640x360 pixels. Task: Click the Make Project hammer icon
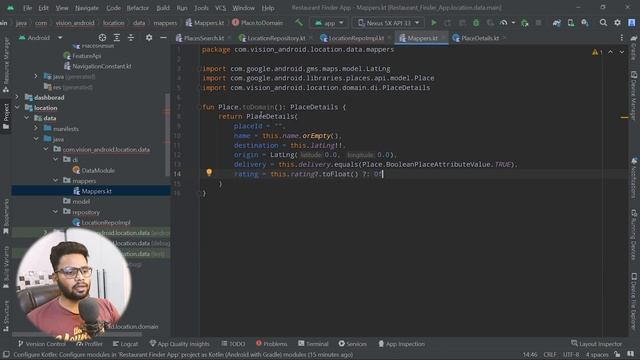click(299, 22)
